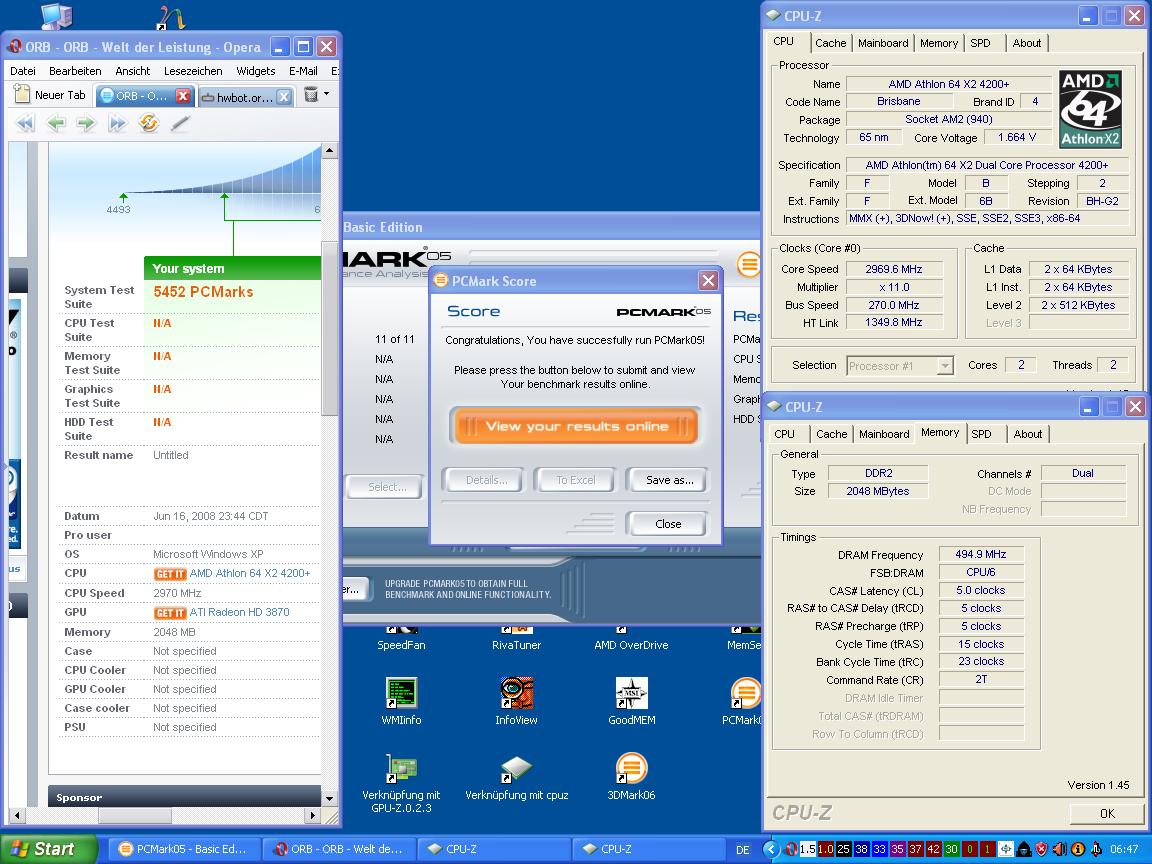Click the Select... button in PCMark05

tap(386, 486)
